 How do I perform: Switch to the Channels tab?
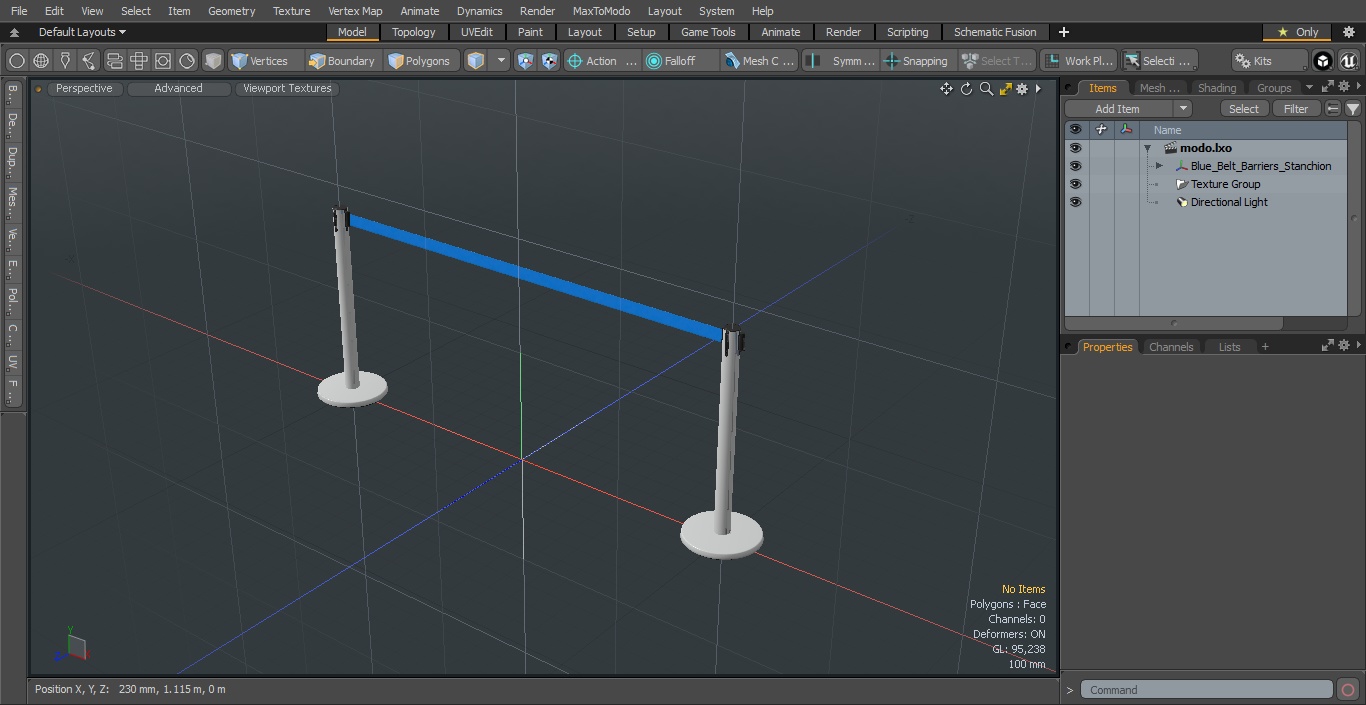pos(1171,347)
